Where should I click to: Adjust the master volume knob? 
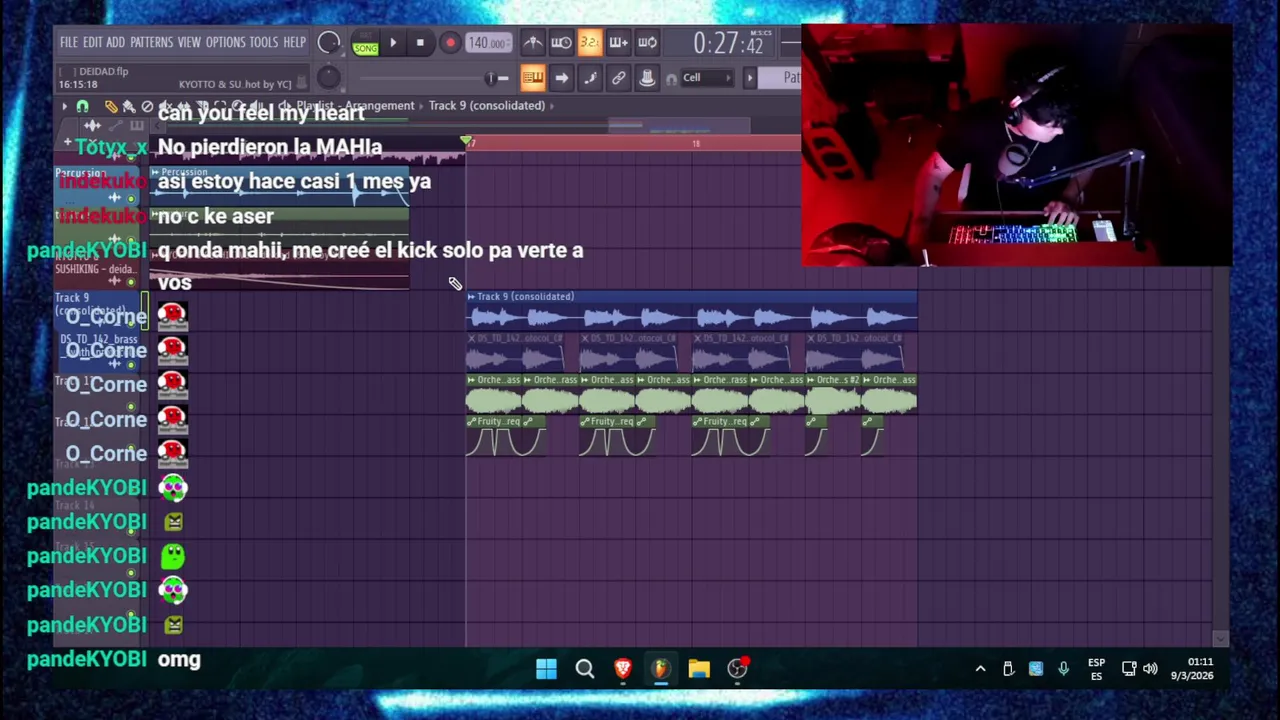click(x=328, y=42)
